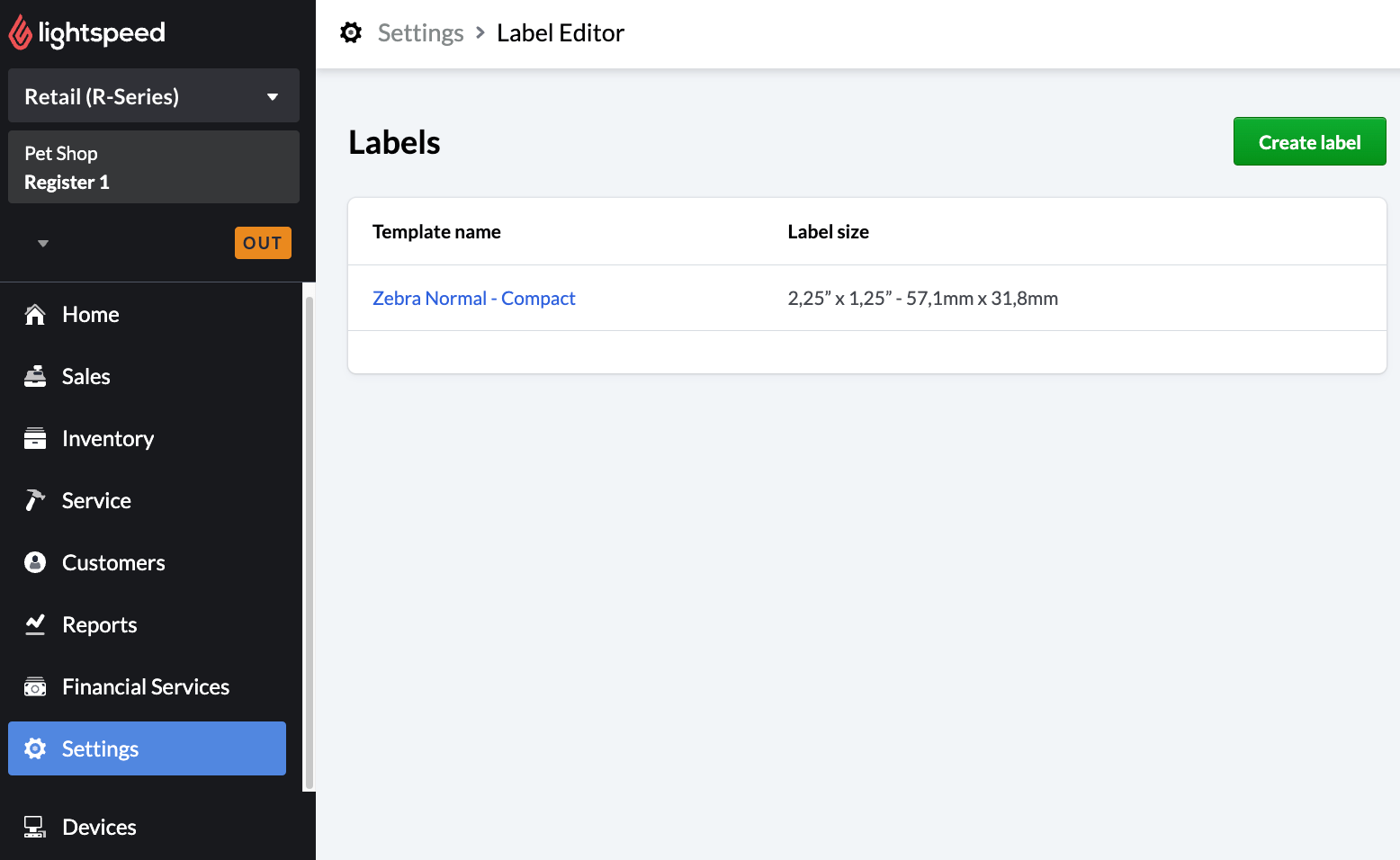1400x860 pixels.
Task: Click the Reports chart icon
Action: click(x=35, y=625)
